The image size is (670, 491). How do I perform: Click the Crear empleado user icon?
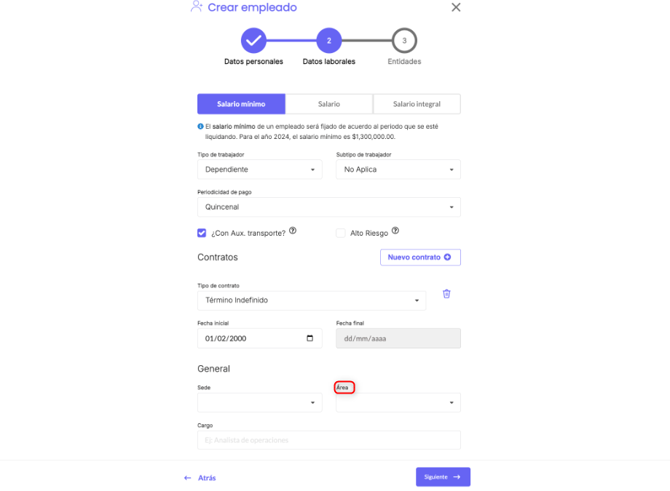click(x=196, y=7)
